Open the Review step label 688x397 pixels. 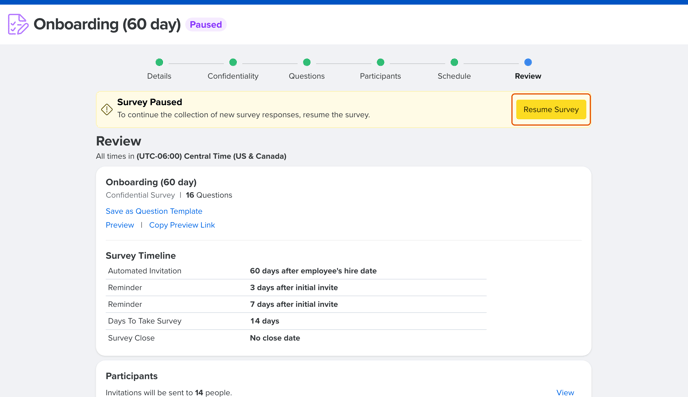point(528,76)
